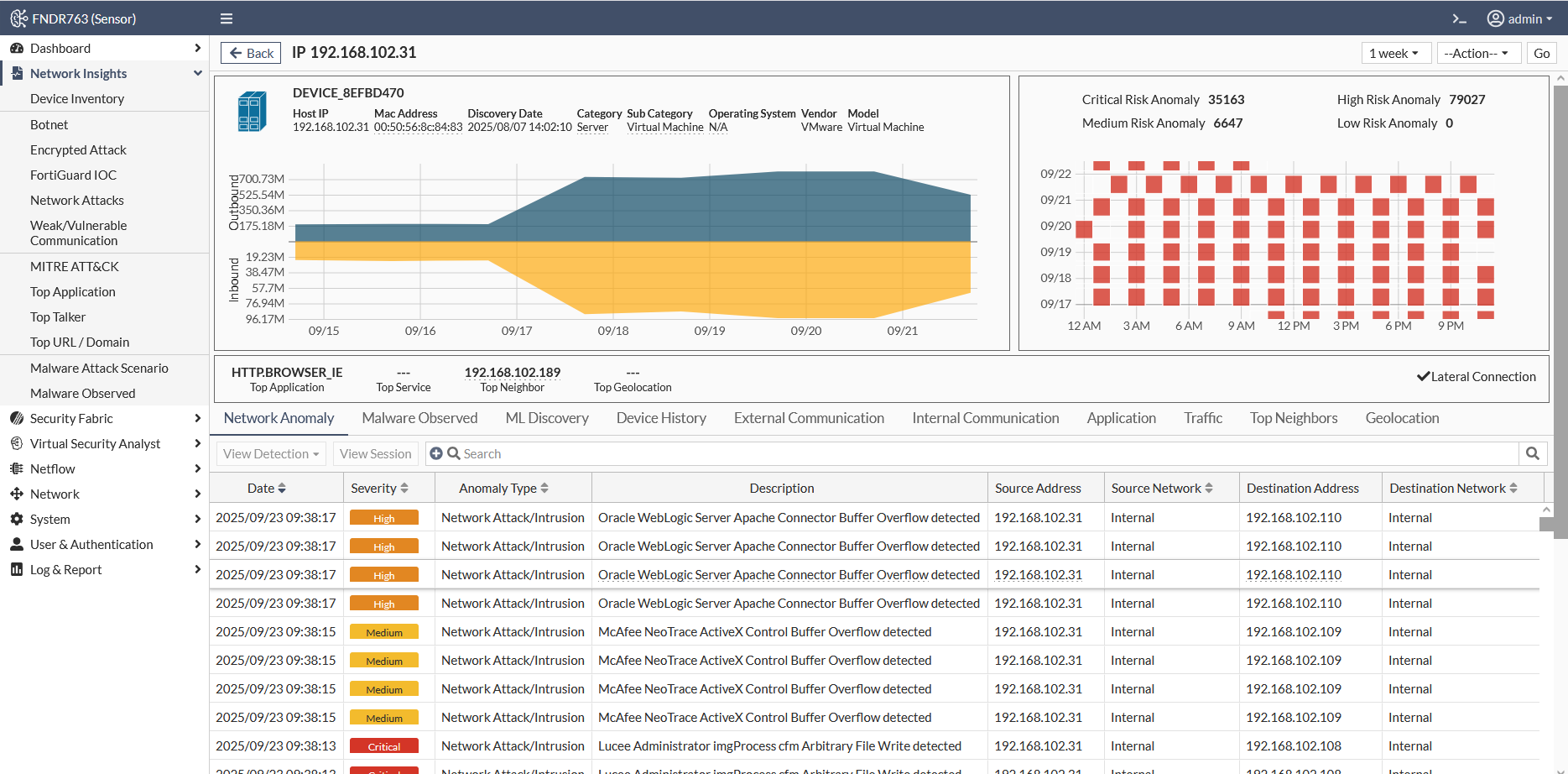Click the System gear icon in sidebar
Screen dimensions: 1568x774
point(17,519)
